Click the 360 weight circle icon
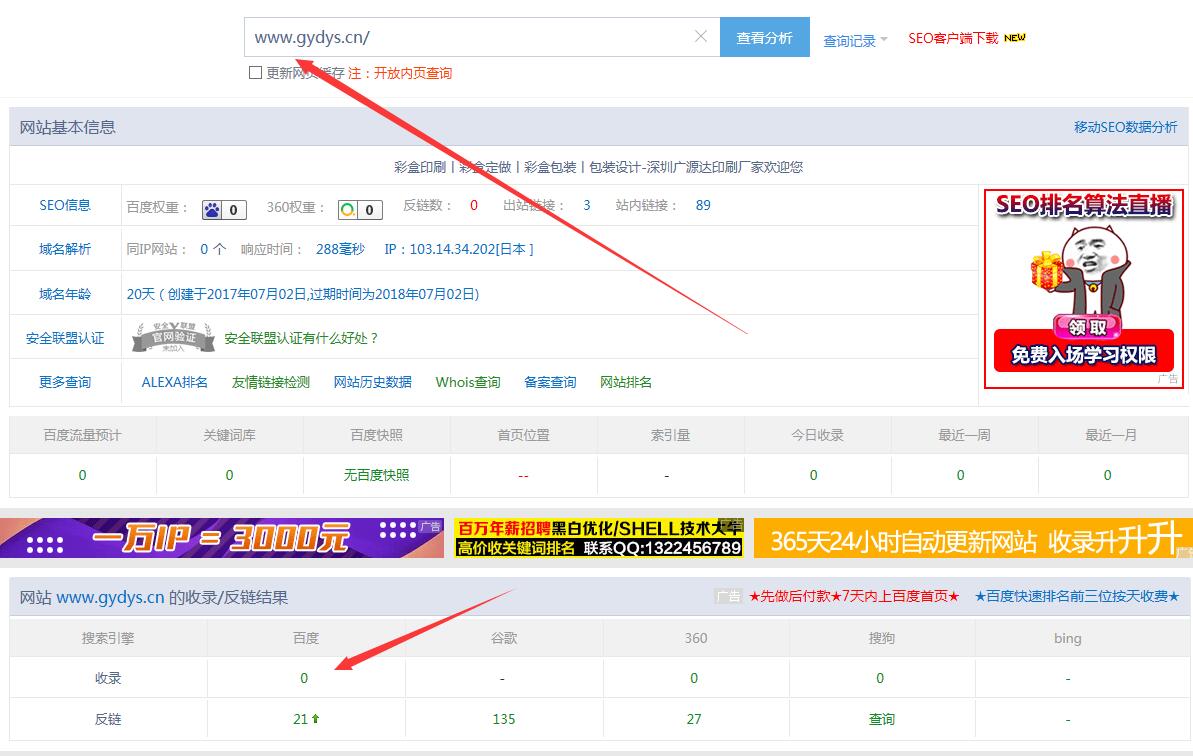This screenshot has height=756, width=1193. coord(348,210)
